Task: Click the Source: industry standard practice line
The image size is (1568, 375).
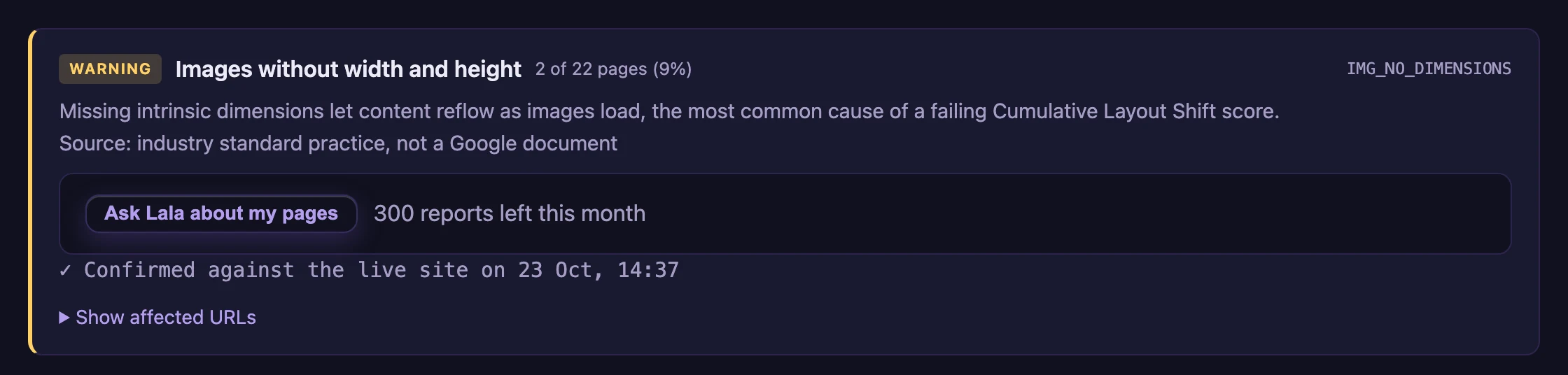Action: [338, 143]
